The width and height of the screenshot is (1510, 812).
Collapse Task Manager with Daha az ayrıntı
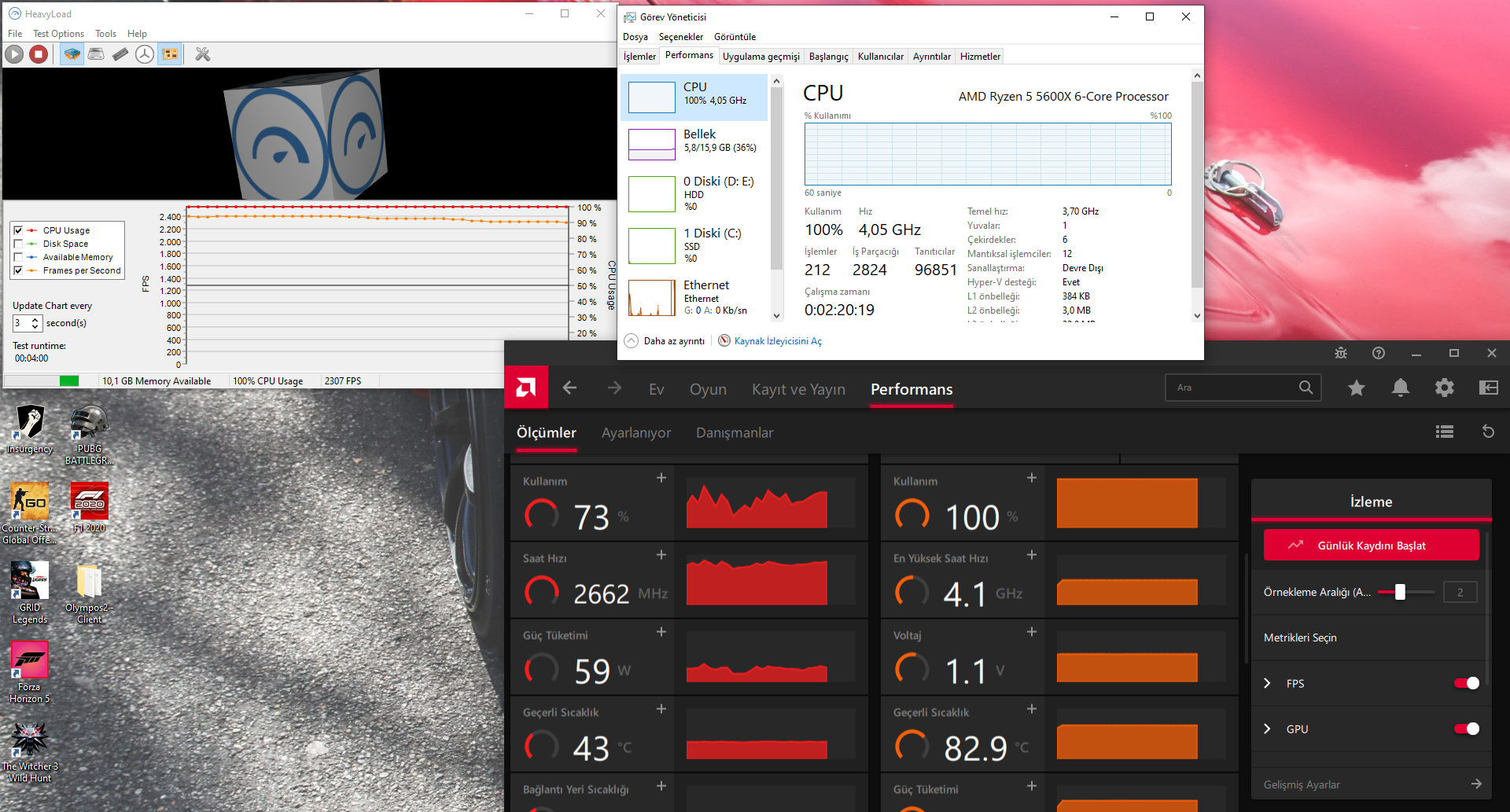click(x=665, y=341)
